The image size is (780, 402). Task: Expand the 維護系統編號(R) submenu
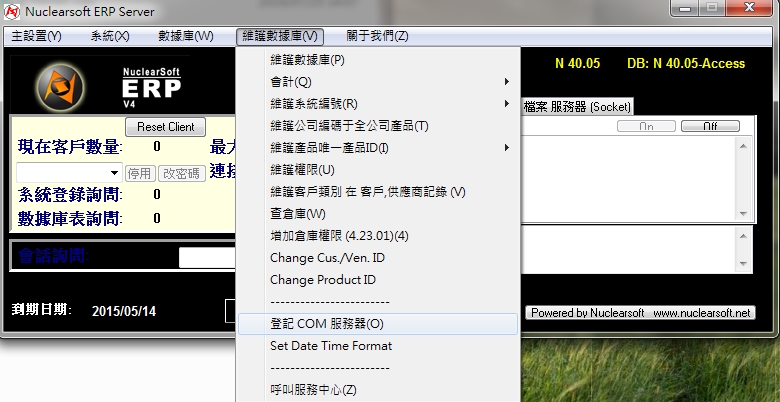point(378,104)
